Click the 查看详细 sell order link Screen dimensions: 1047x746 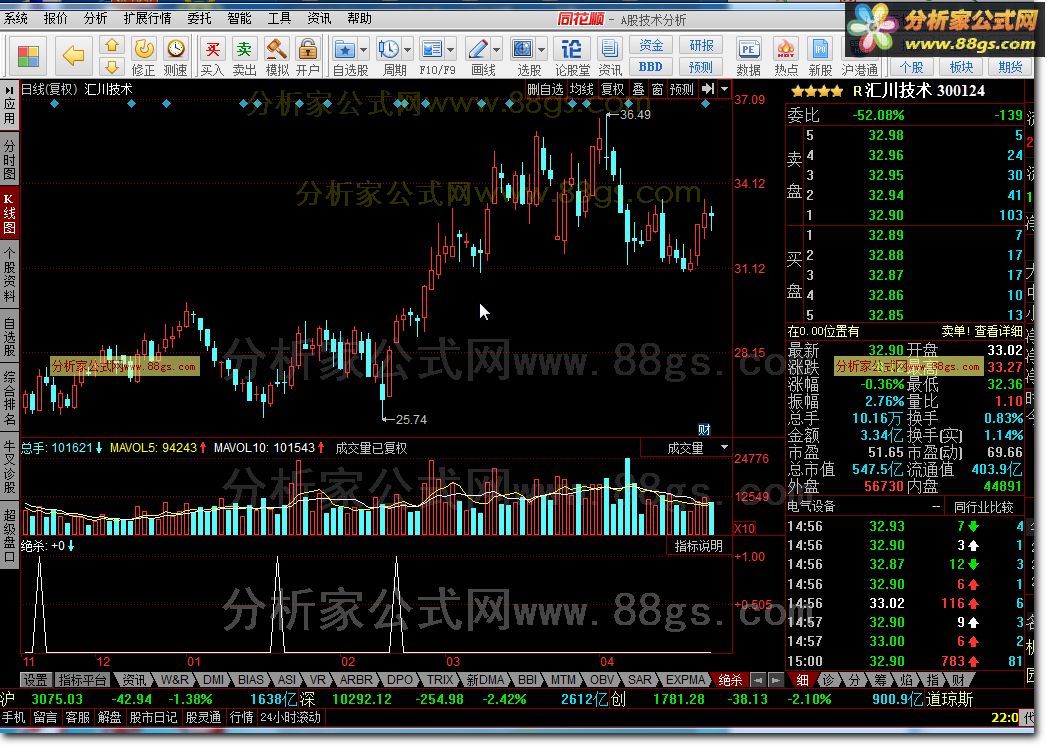click(998, 331)
